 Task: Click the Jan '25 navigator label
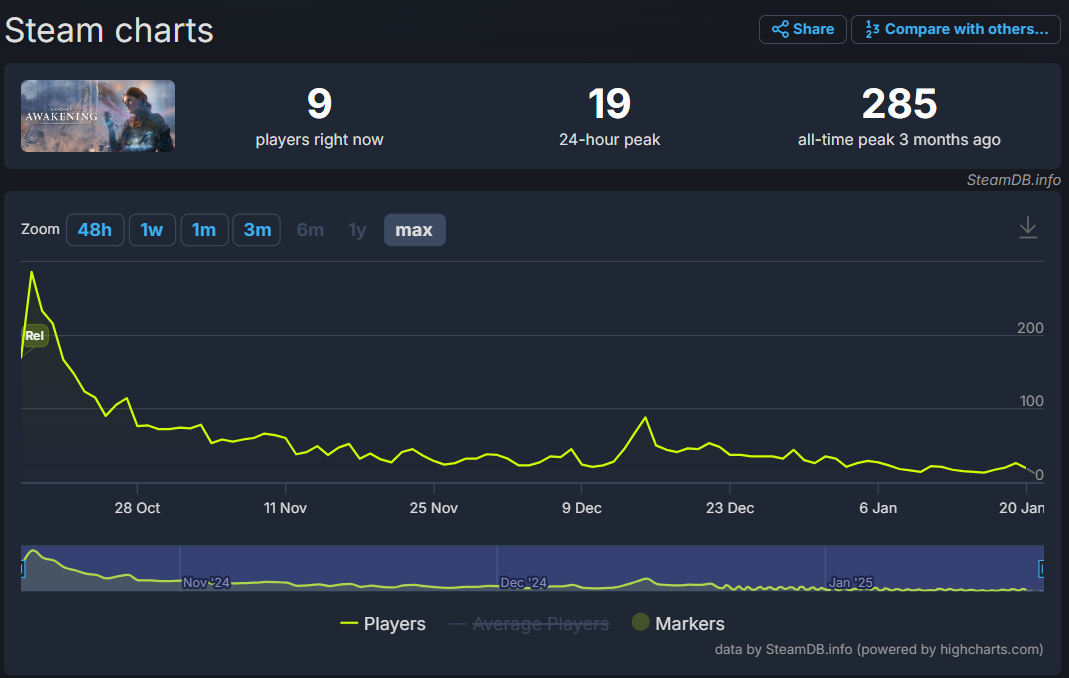click(850, 583)
